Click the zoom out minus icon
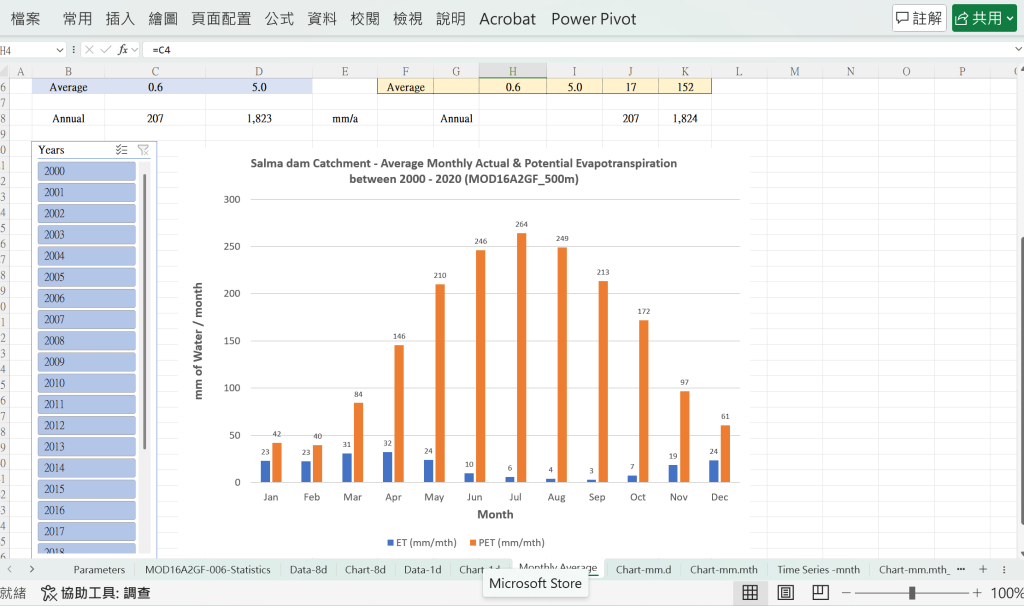Viewport: 1024px width, 606px height. pos(846,592)
